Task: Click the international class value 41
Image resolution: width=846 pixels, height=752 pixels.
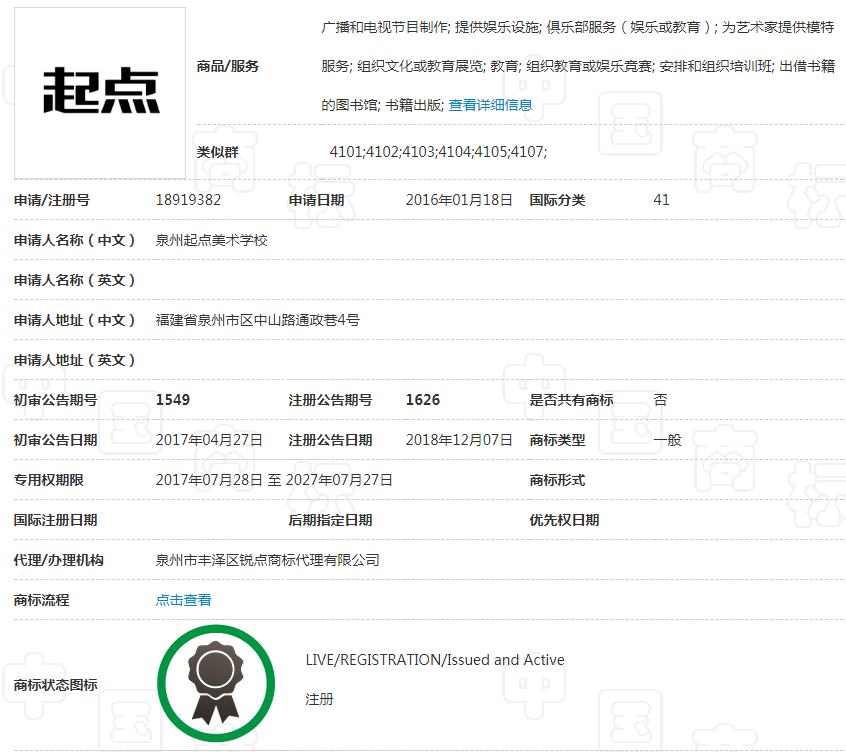Action: [x=661, y=200]
